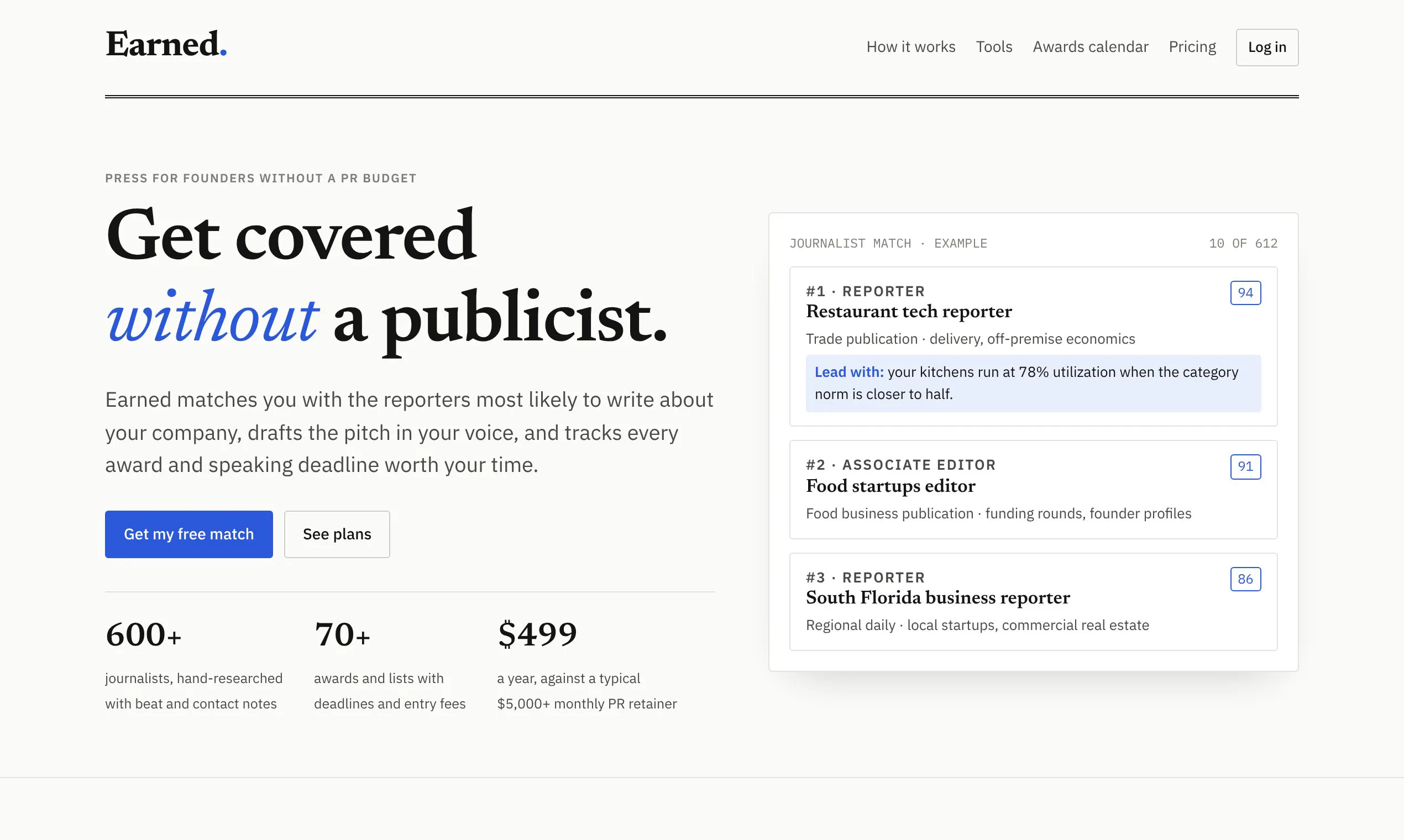Click 'with beat and contact notes' text
The height and width of the screenshot is (840, 1404).
pos(191,704)
